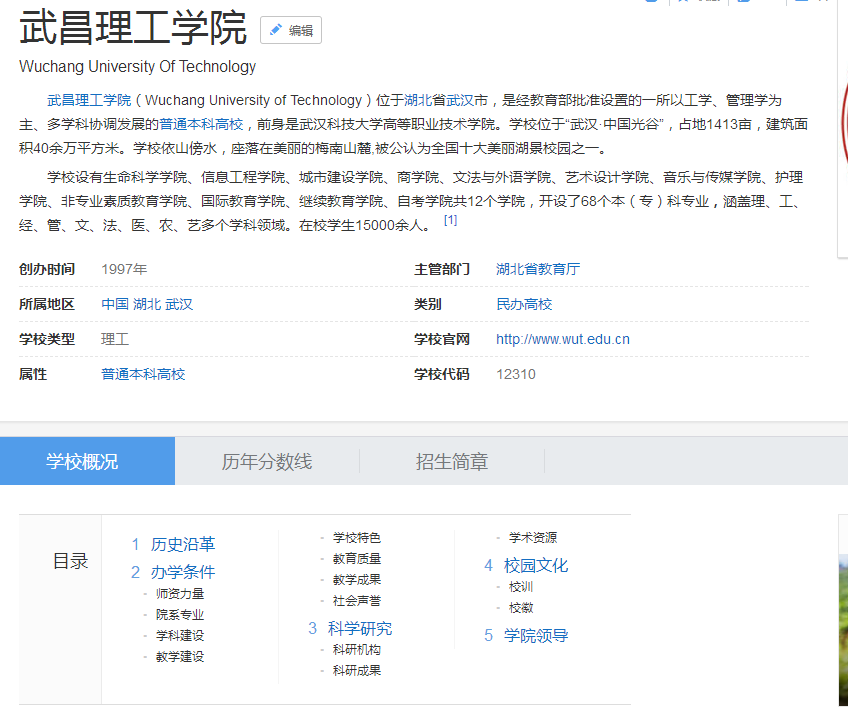Open 普通本科高校 link in 属性 row
The height and width of the screenshot is (711, 848).
coord(143,374)
